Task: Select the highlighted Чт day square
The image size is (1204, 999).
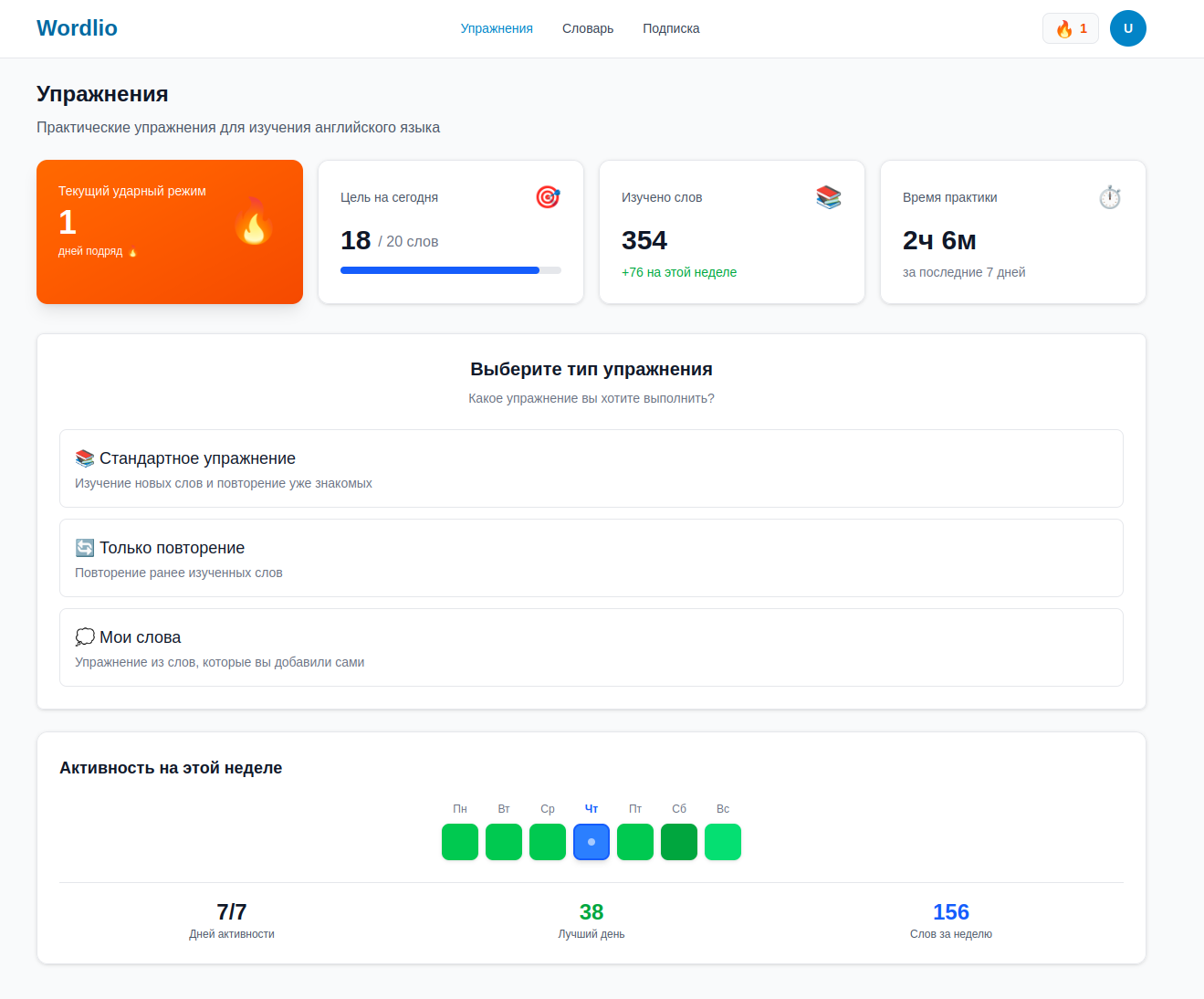Action: 591,841
